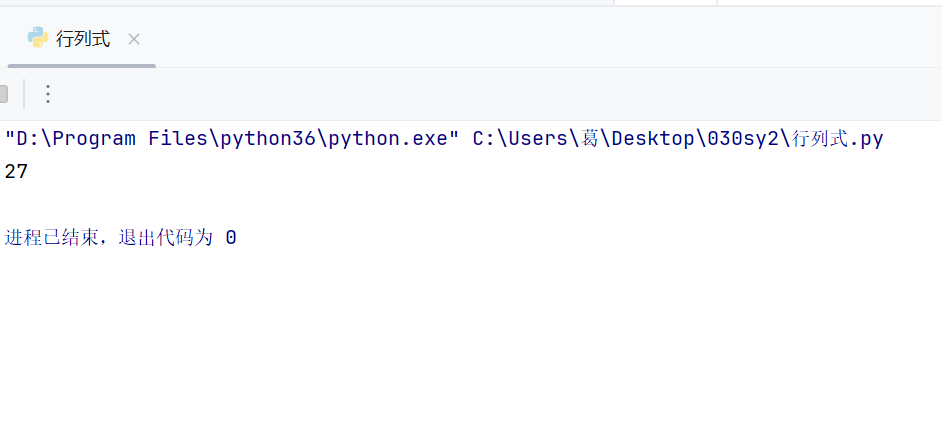This screenshot has width=942, height=429.
Task: Click the python36 folder segment in path
Action: pos(269,139)
